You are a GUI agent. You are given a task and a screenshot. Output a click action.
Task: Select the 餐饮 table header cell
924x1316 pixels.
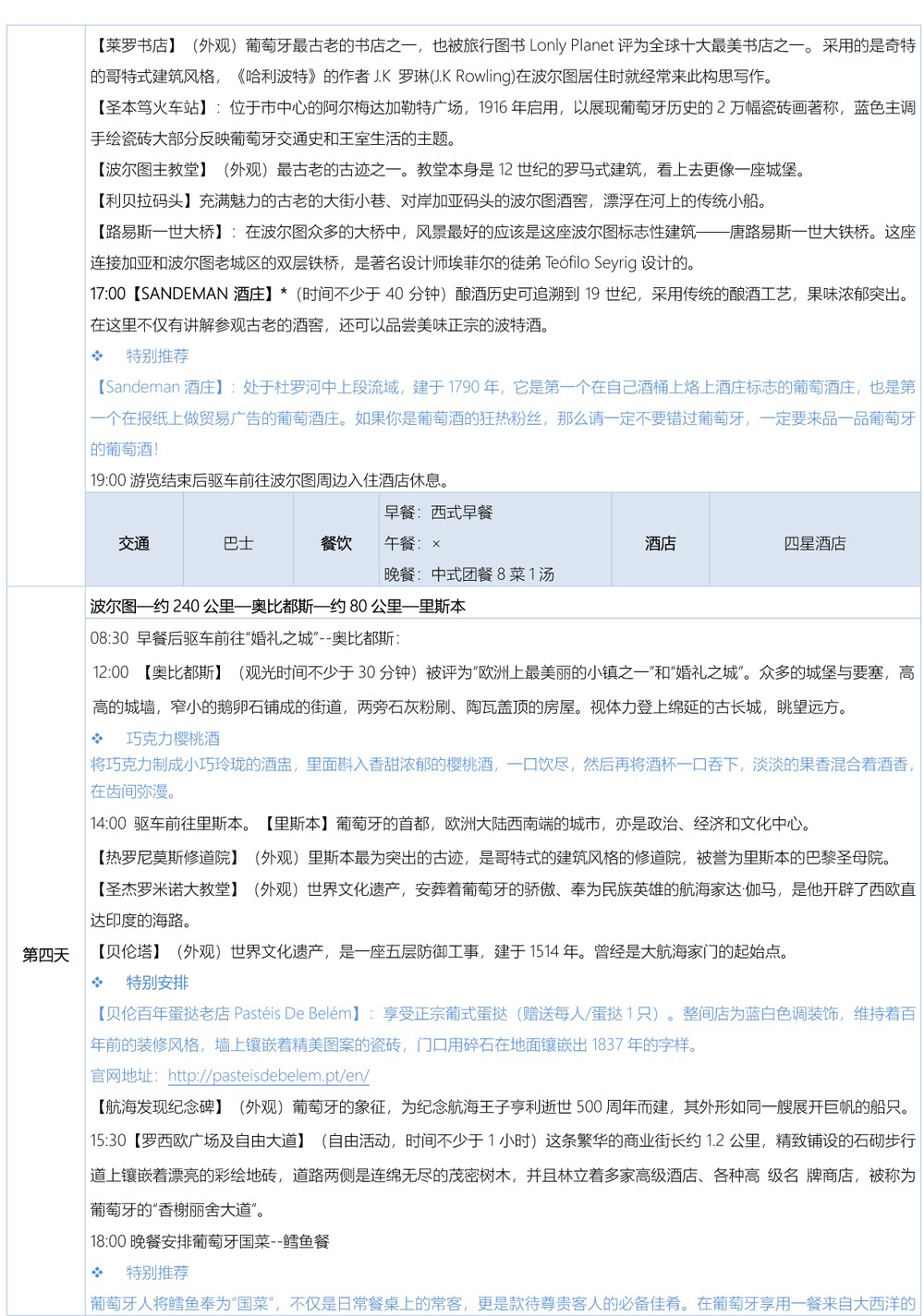(x=336, y=544)
